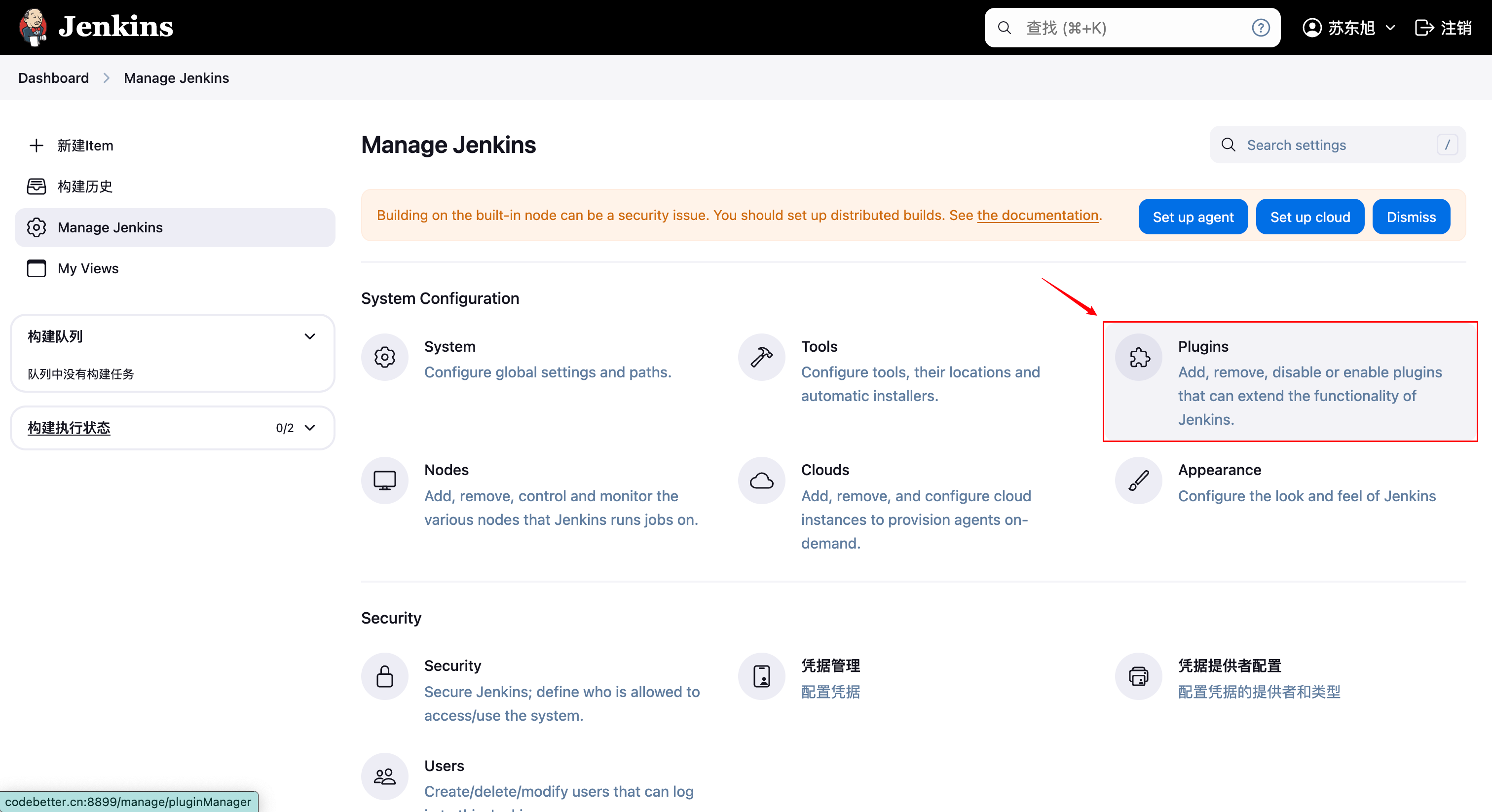Screen dimensions: 1492x812
Task: Click the Users people icon
Action: 384,776
